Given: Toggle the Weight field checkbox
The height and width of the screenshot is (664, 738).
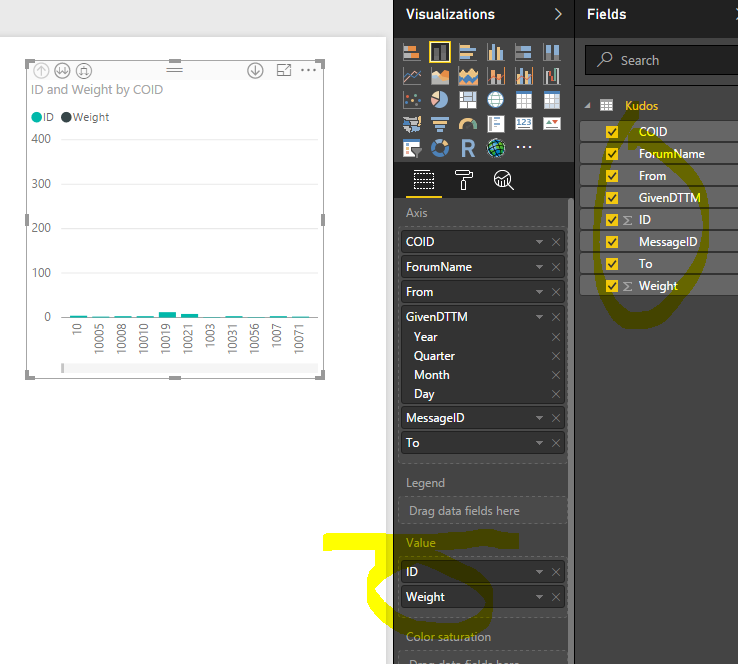Looking at the screenshot, I should point(611,286).
